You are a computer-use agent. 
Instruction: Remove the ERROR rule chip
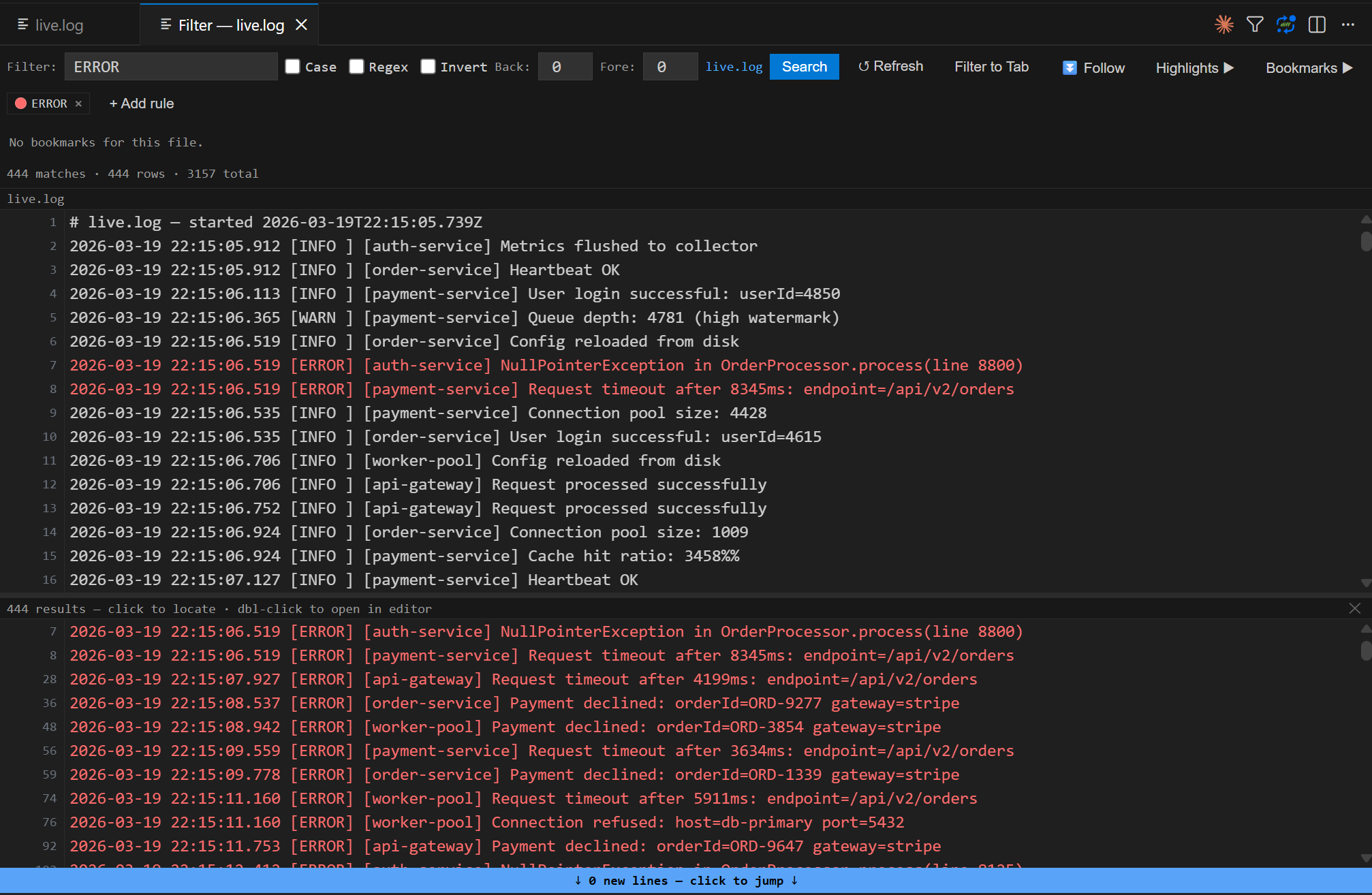(78, 104)
